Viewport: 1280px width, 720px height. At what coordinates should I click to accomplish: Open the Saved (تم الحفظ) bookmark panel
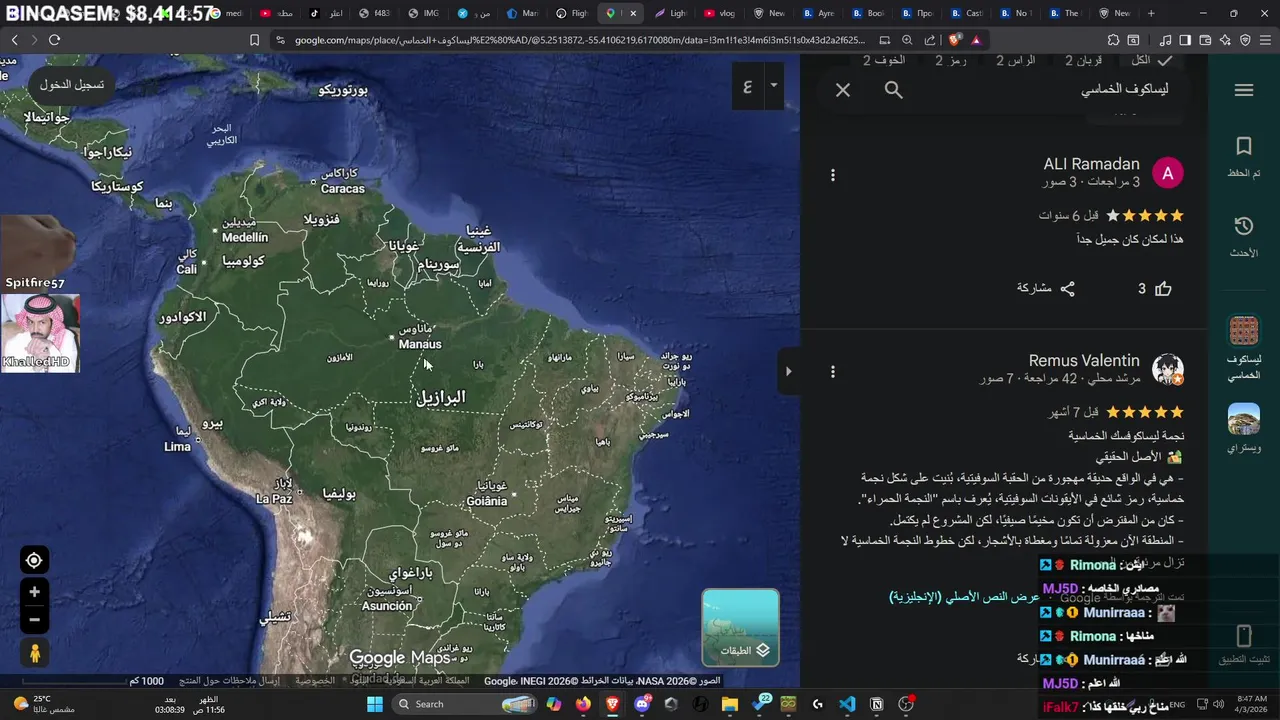(1244, 157)
